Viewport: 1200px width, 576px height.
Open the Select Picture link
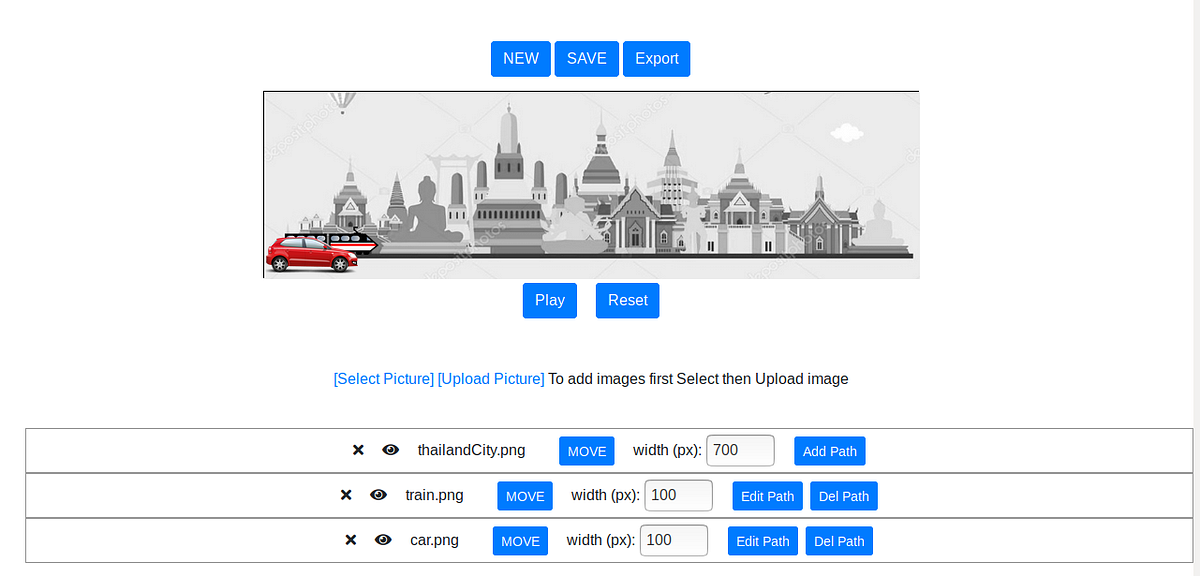[x=383, y=378]
